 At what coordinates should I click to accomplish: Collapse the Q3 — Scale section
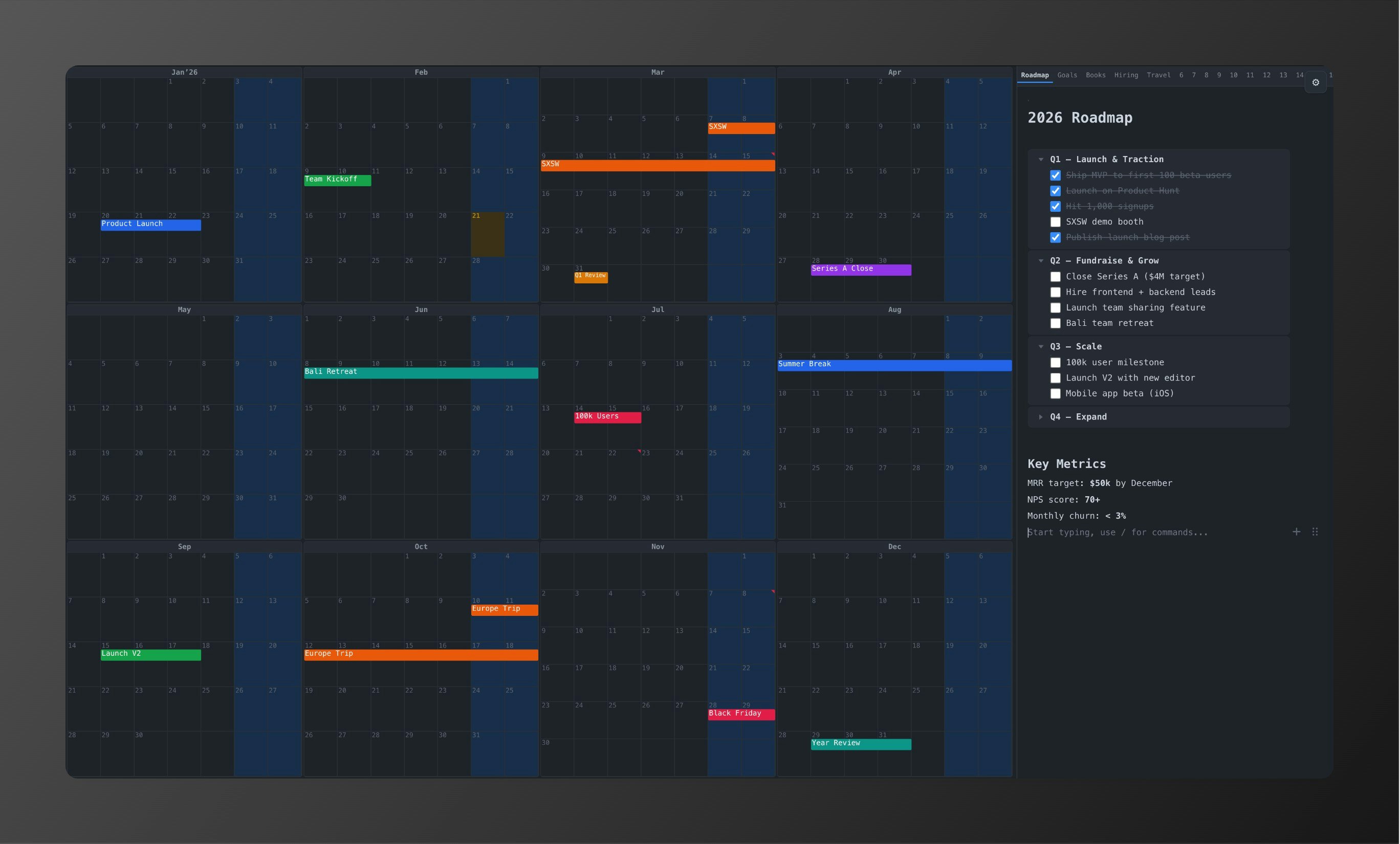pyautogui.click(x=1041, y=346)
